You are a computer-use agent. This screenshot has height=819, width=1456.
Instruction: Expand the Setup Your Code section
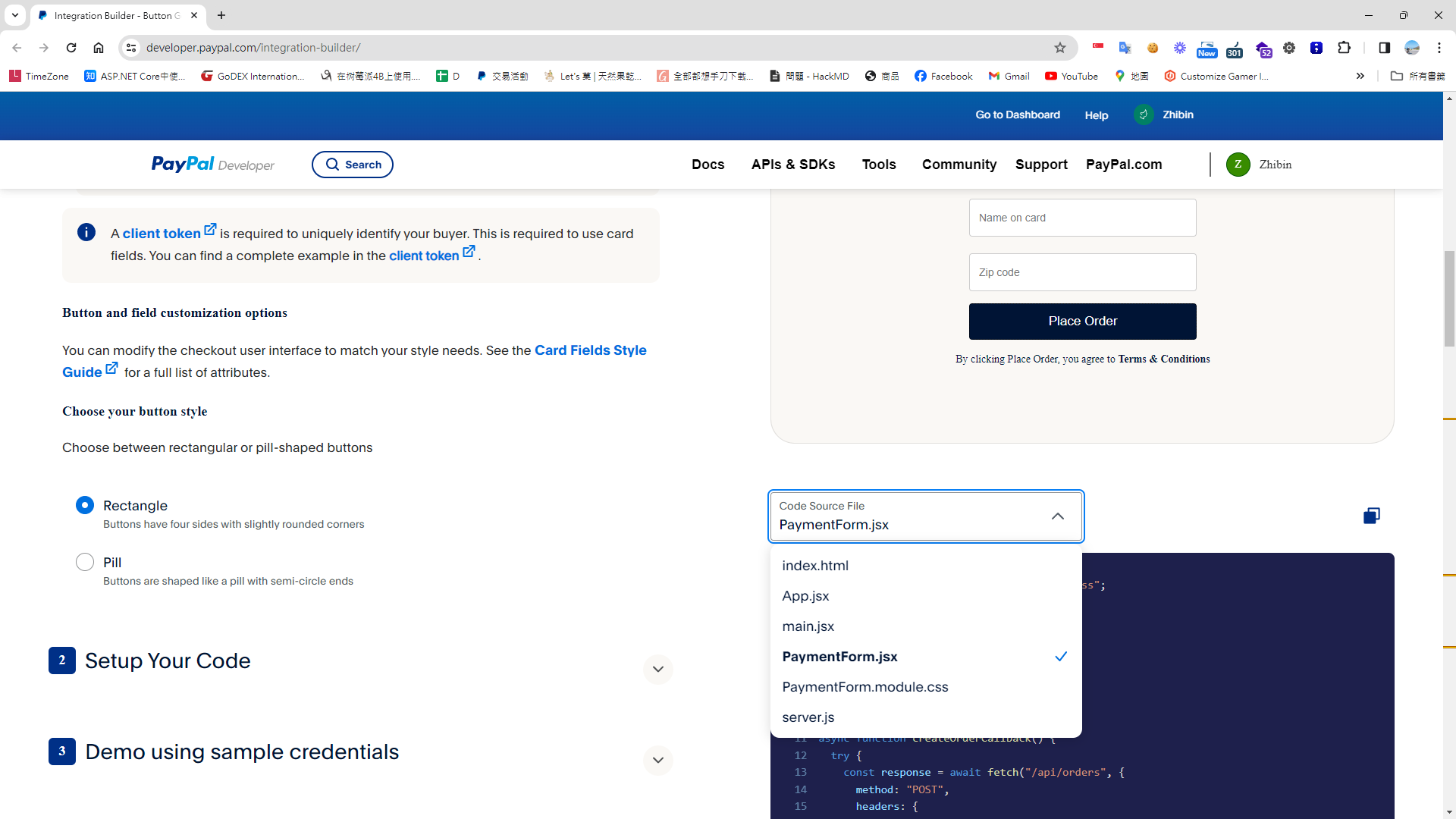pos(657,669)
